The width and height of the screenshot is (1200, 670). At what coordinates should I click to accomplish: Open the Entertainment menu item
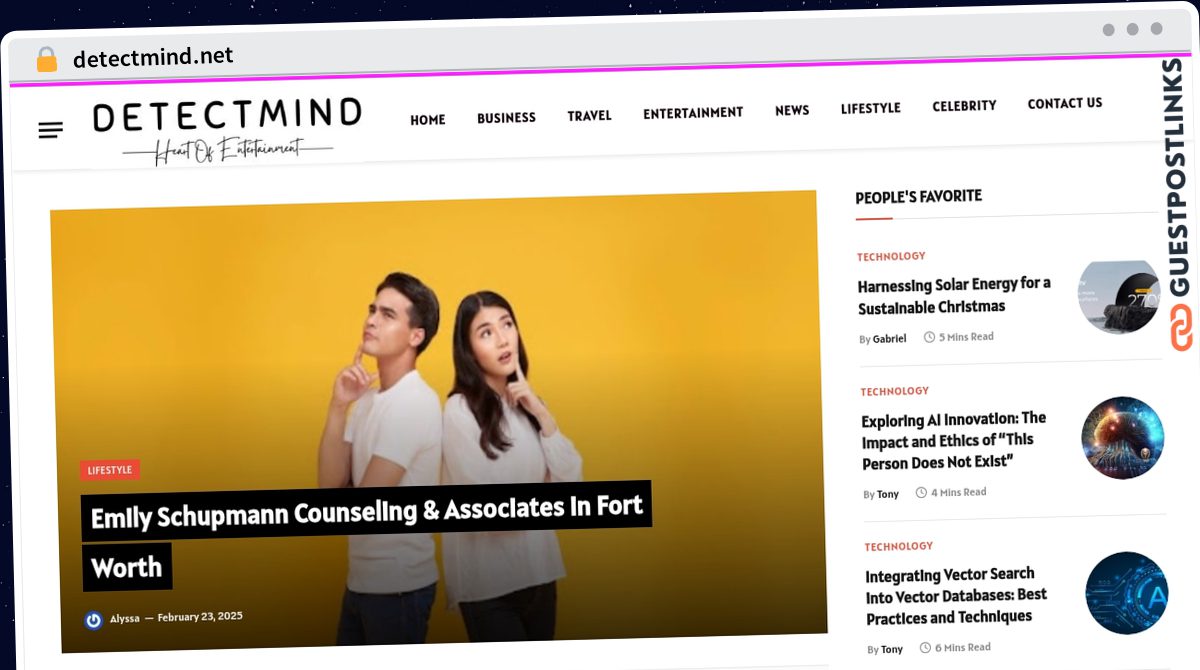[x=693, y=113]
